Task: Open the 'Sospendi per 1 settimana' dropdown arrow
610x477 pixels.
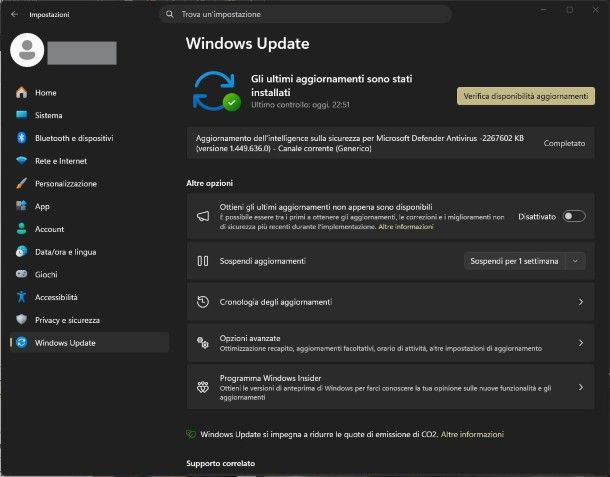Action: 575,261
